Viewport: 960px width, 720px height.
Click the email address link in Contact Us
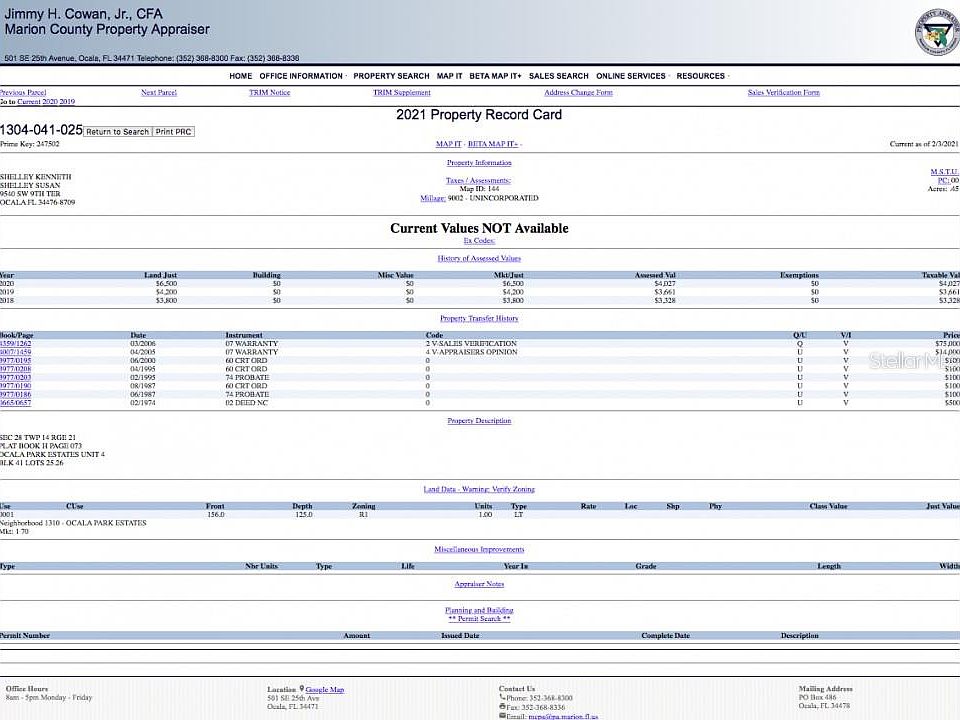pyautogui.click(x=563, y=716)
